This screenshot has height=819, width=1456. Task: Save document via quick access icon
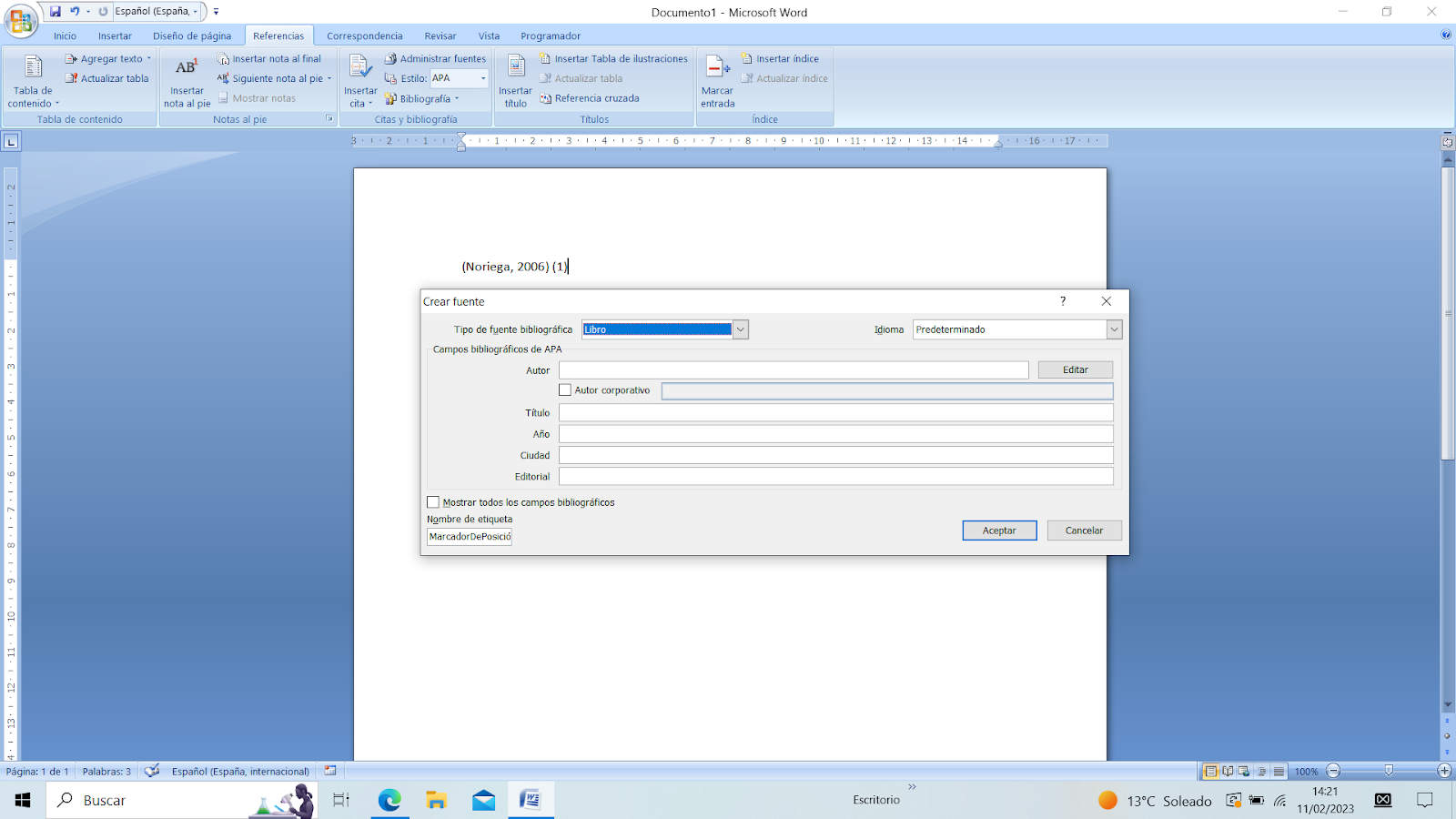point(56,11)
